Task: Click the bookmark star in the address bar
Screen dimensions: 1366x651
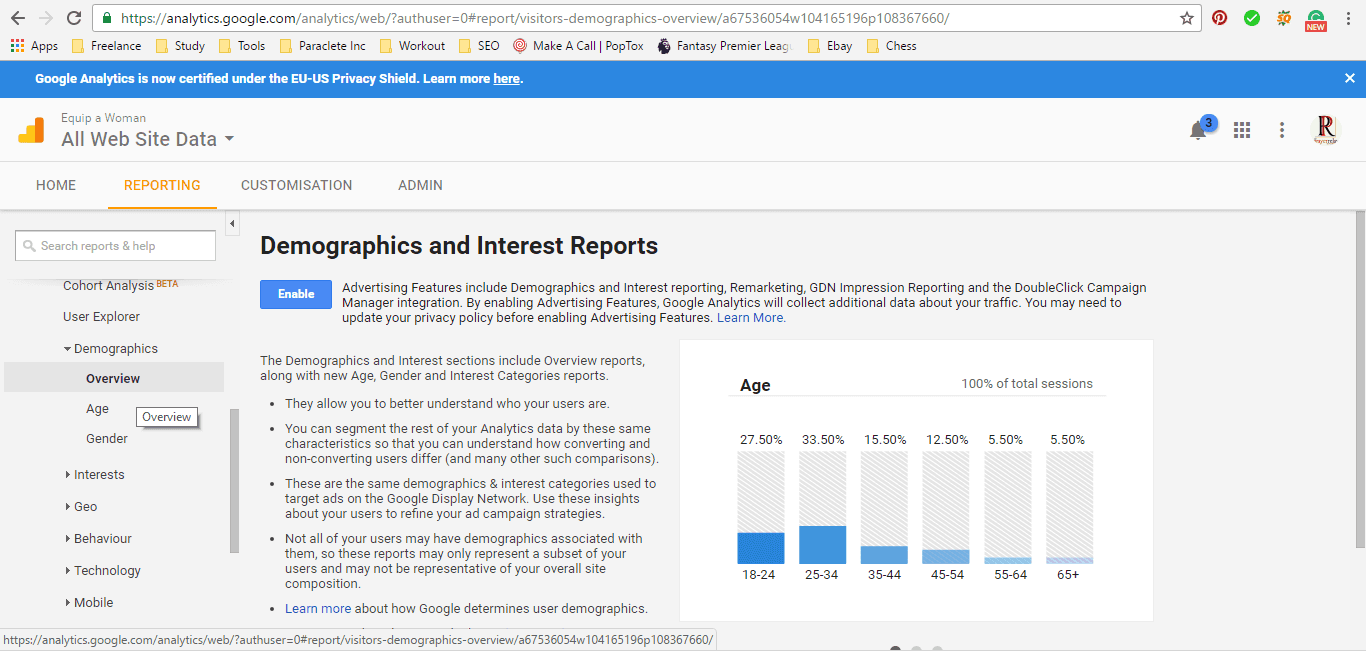Action: pos(1186,17)
